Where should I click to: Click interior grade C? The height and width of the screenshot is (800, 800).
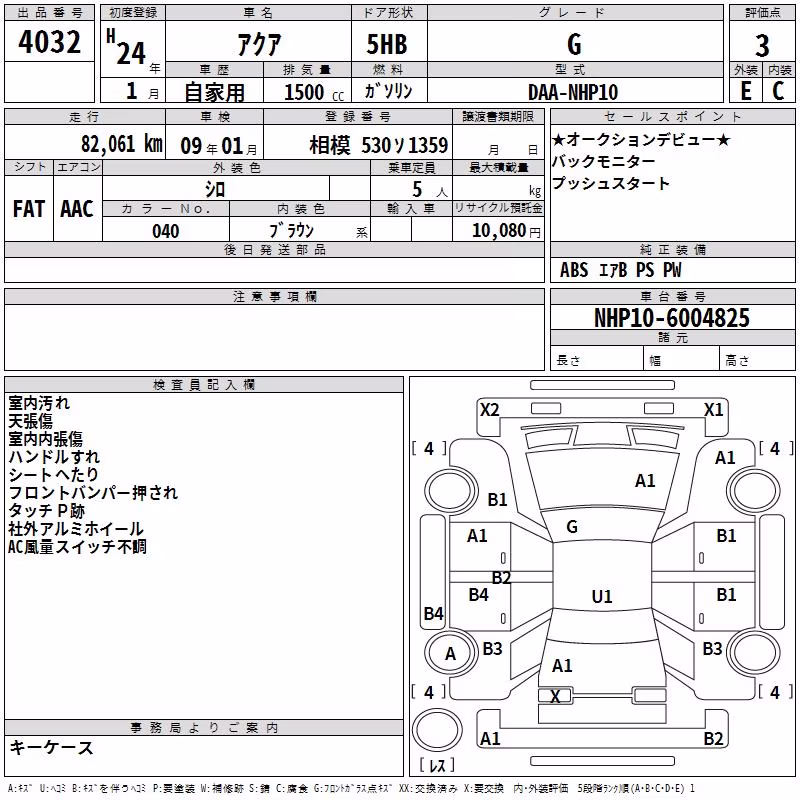point(778,91)
